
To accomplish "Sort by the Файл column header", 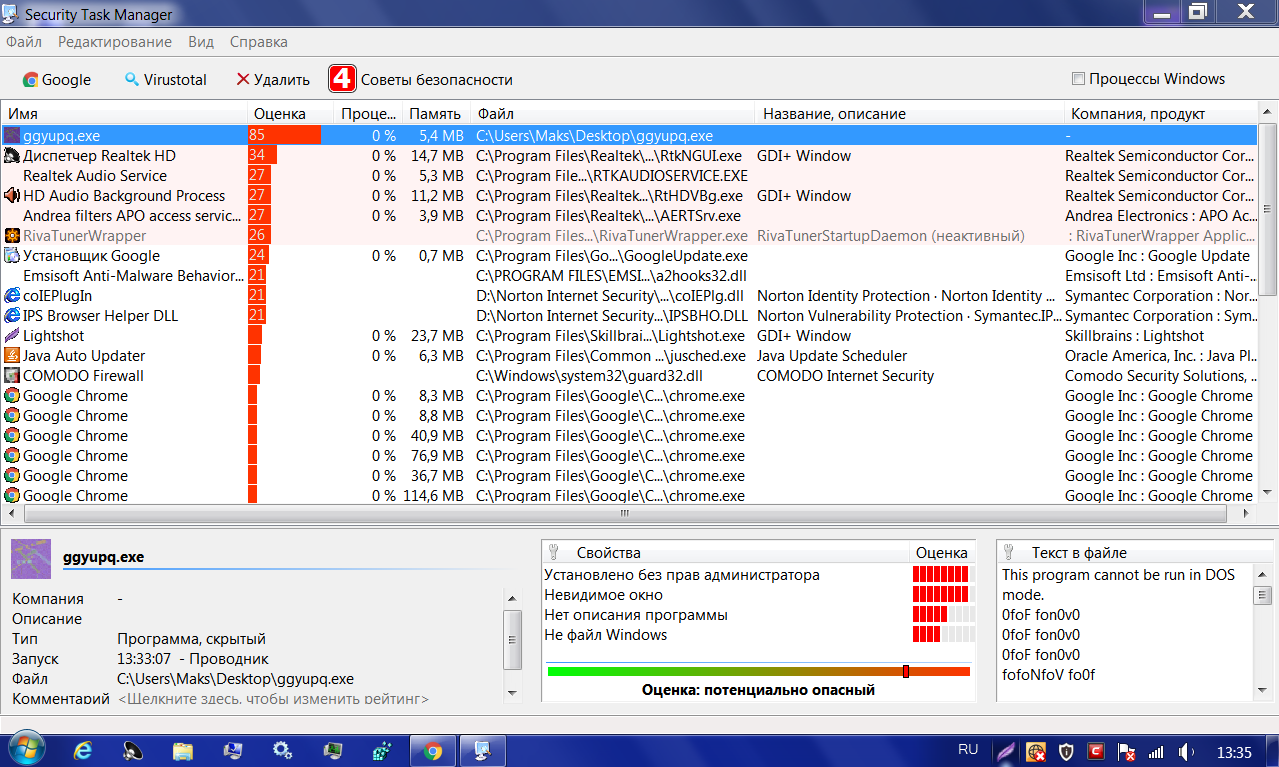I will pos(613,114).
